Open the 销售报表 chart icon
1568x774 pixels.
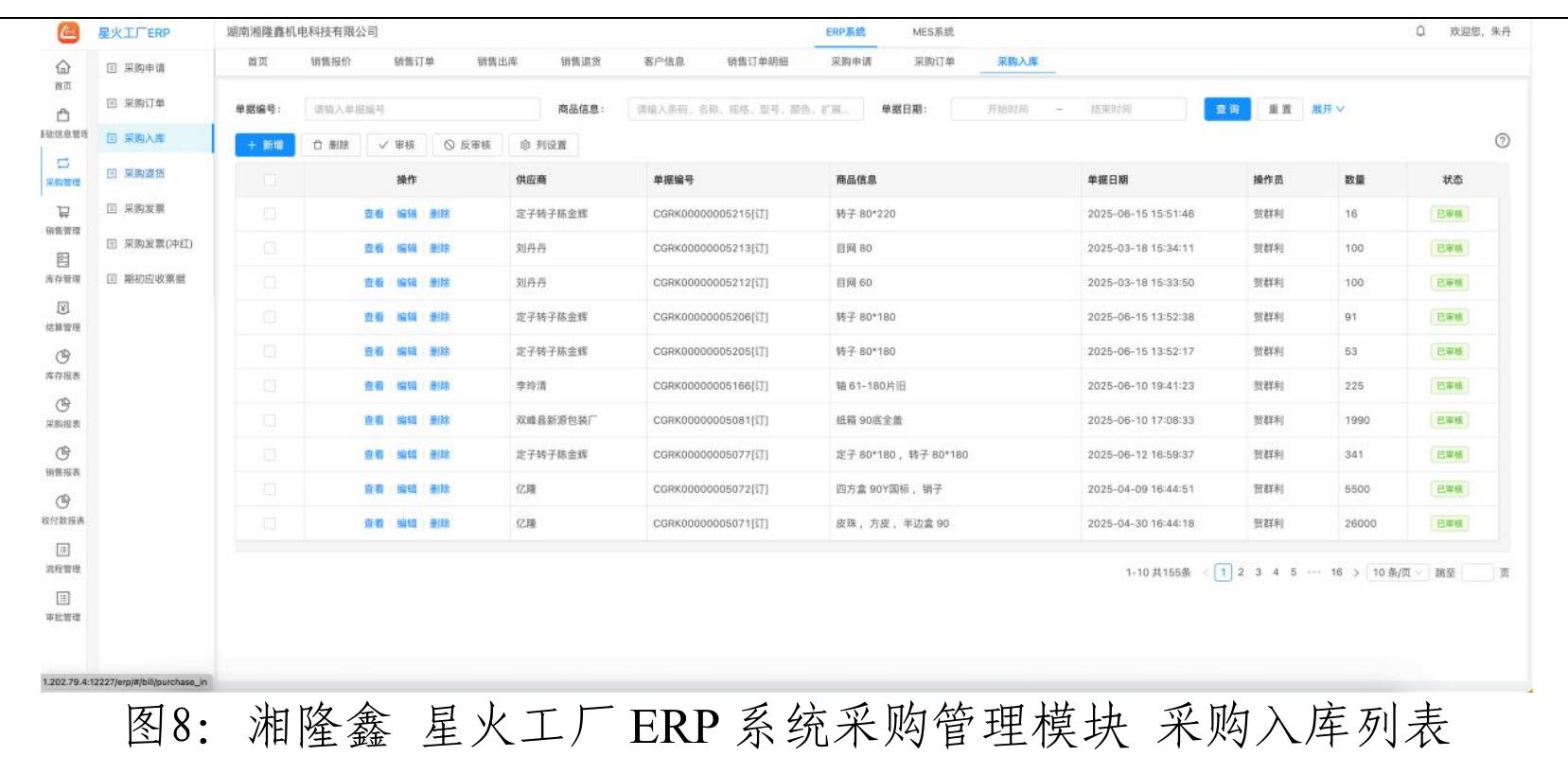pos(62,453)
